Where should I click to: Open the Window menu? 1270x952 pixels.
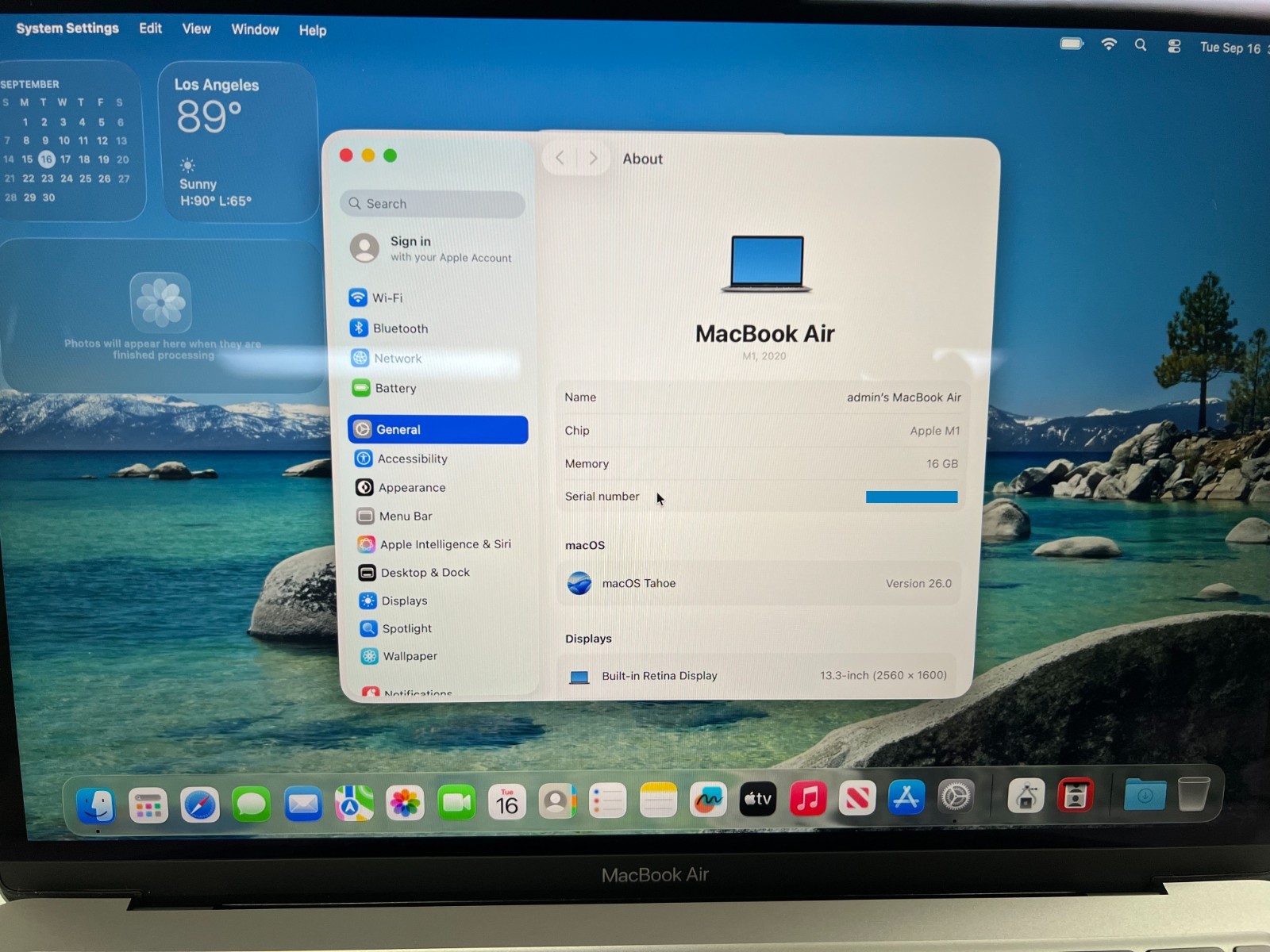255,29
